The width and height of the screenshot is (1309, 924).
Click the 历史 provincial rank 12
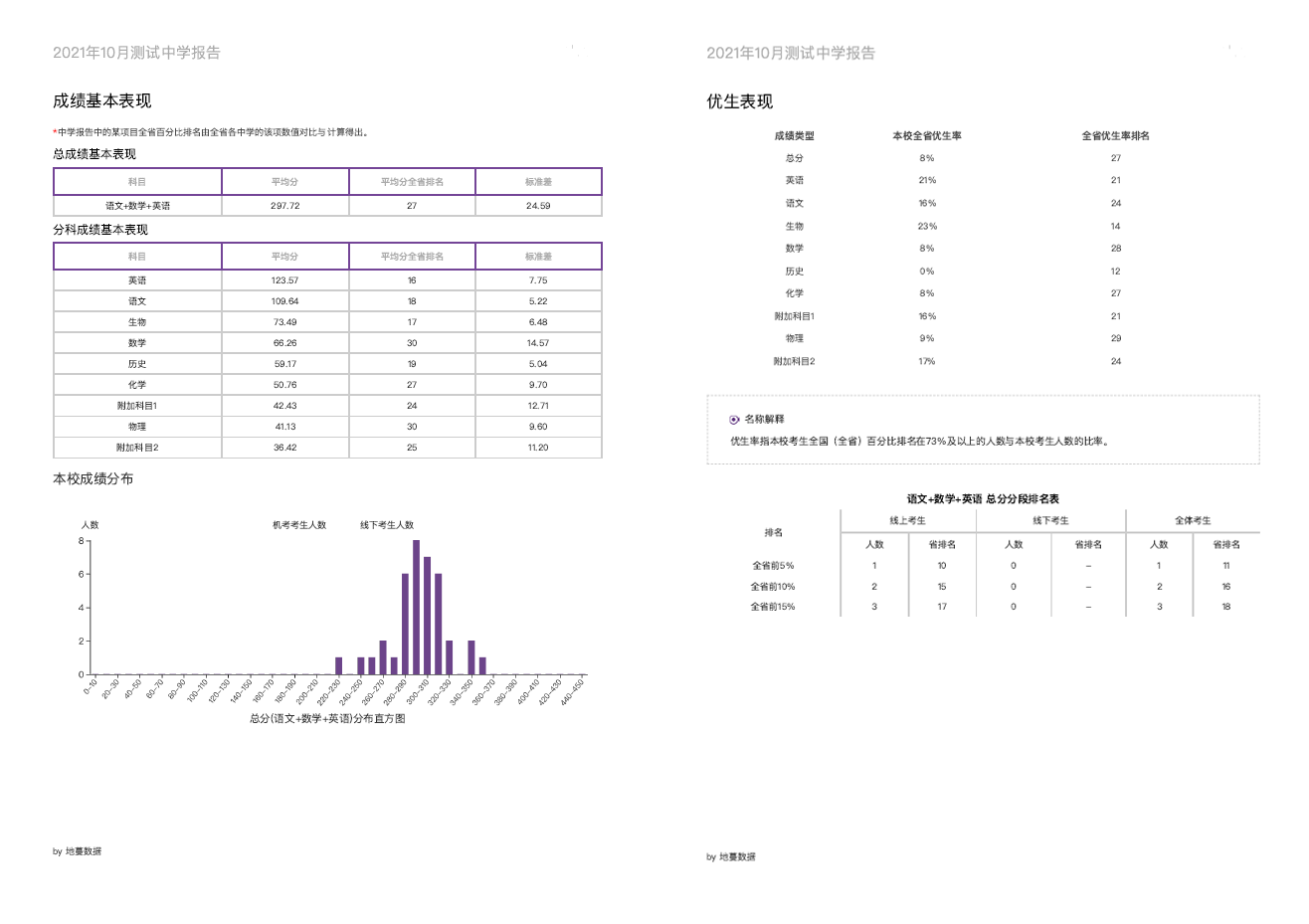(x=1116, y=272)
